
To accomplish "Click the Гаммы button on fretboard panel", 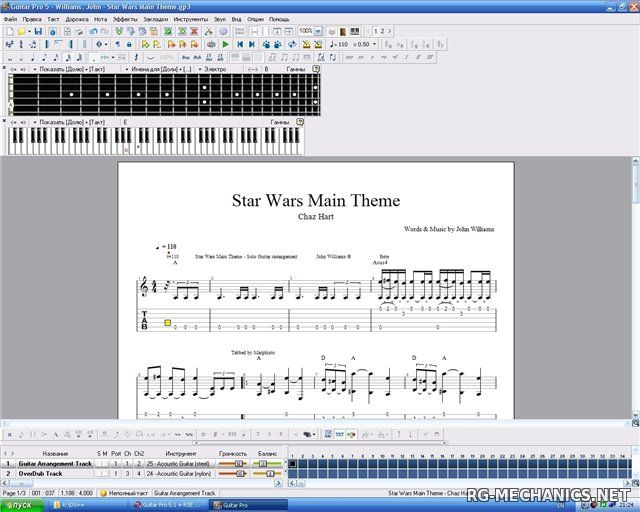I will tap(296, 69).
